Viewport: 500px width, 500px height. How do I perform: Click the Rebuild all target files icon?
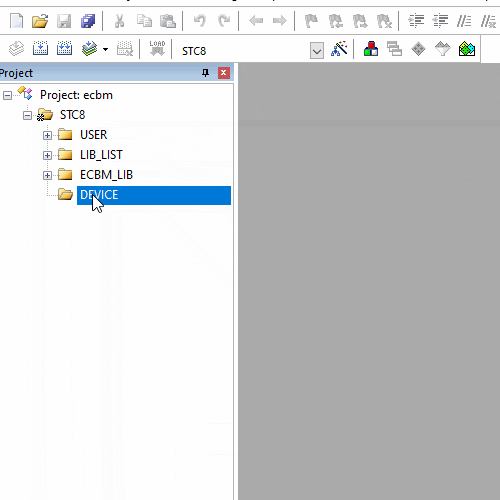coord(64,49)
